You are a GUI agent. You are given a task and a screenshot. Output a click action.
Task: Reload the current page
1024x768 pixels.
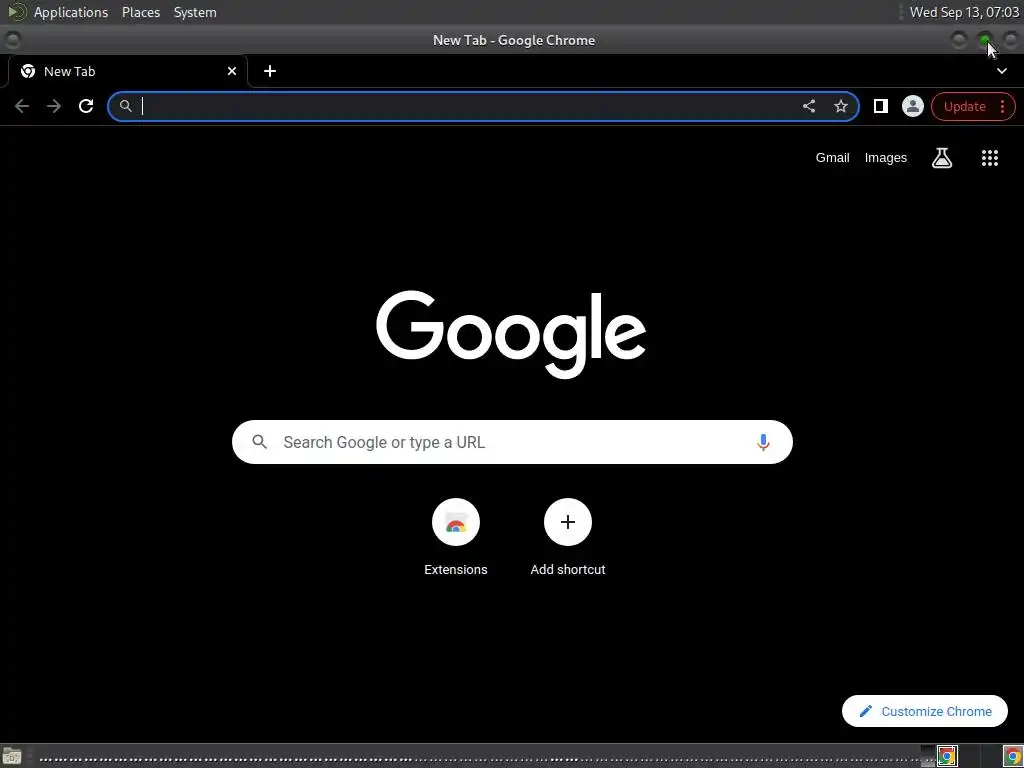click(86, 106)
